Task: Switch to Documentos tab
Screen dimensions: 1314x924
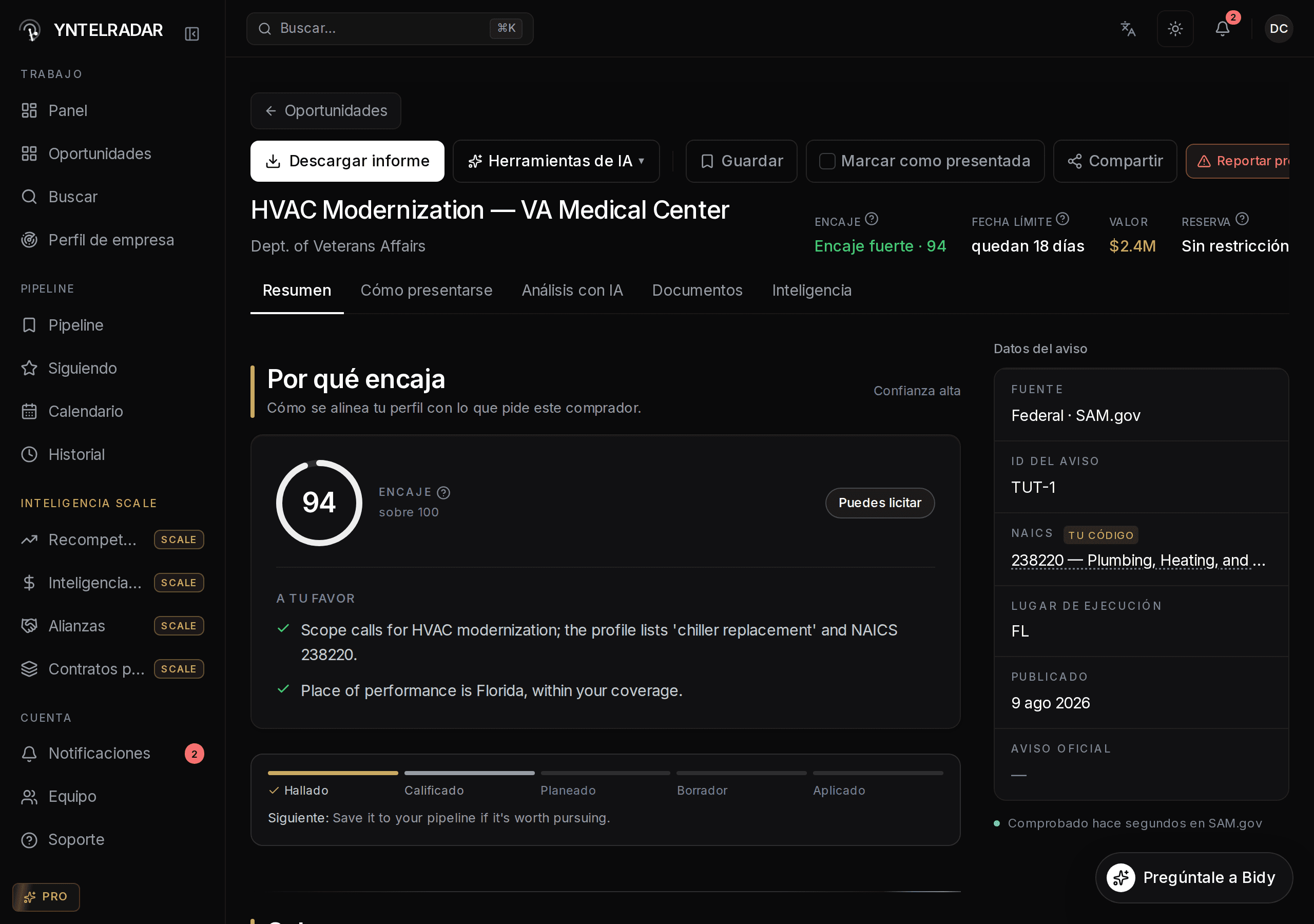Action: click(697, 290)
